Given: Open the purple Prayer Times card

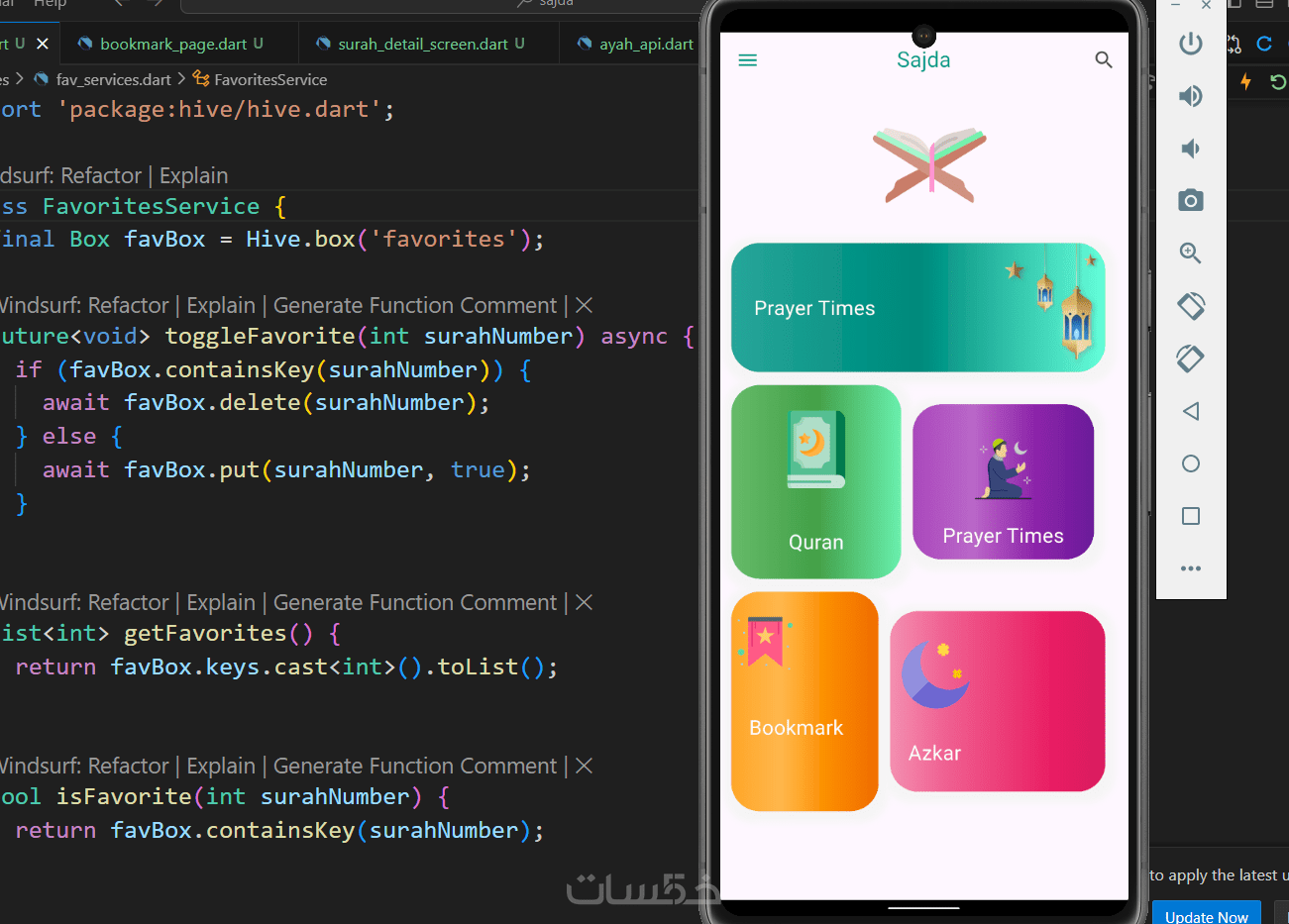Looking at the screenshot, I should pos(1003,481).
